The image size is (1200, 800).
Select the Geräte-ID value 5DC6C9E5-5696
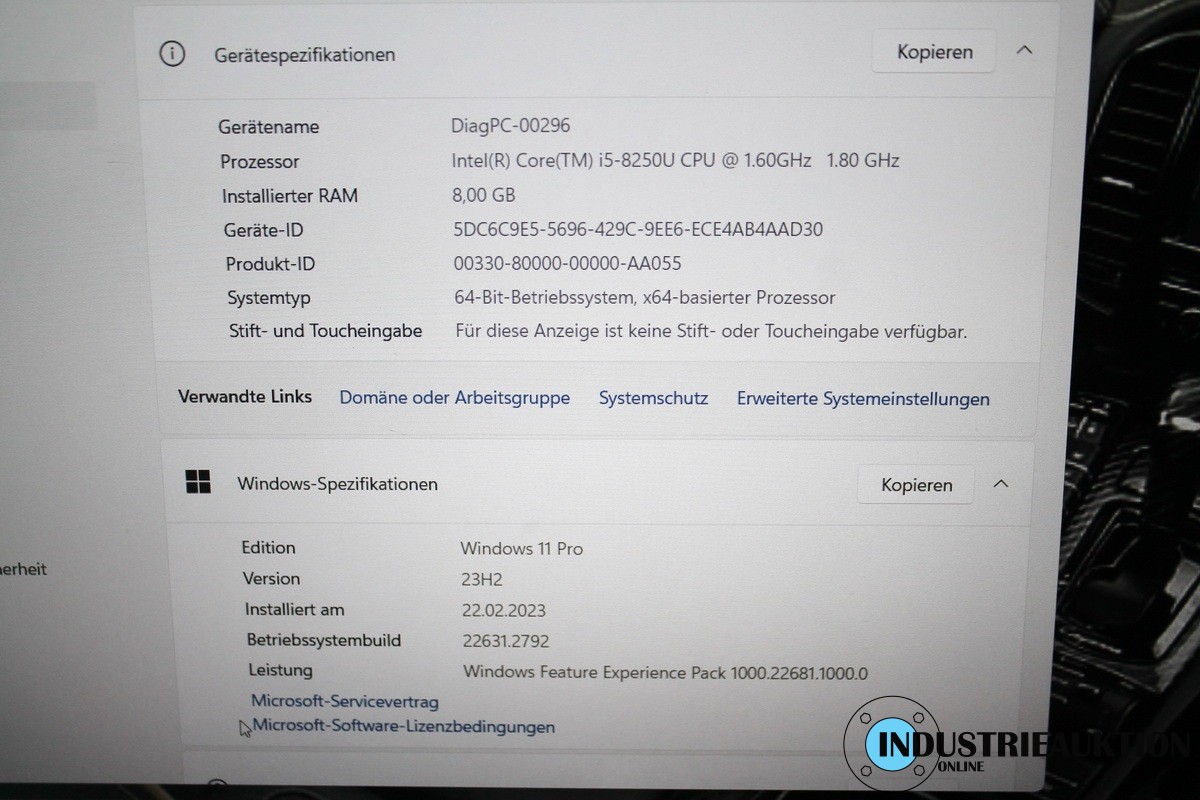click(638, 229)
